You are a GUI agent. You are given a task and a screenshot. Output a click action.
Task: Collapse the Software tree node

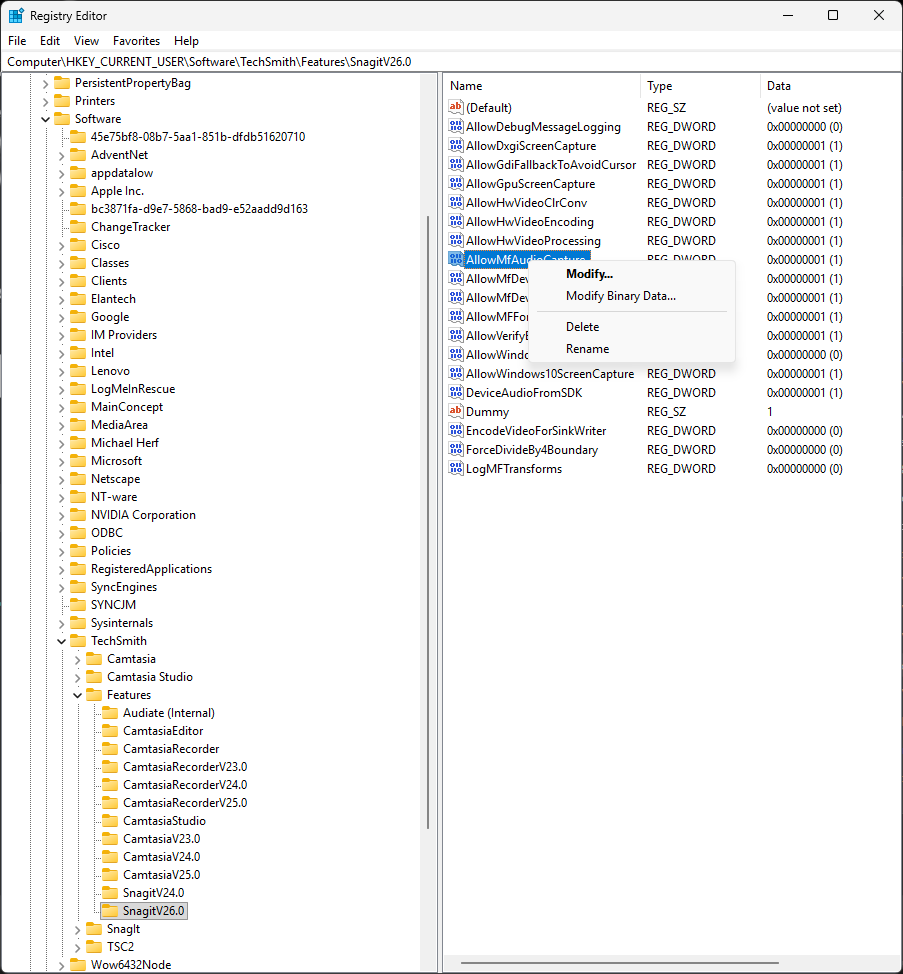[45, 119]
